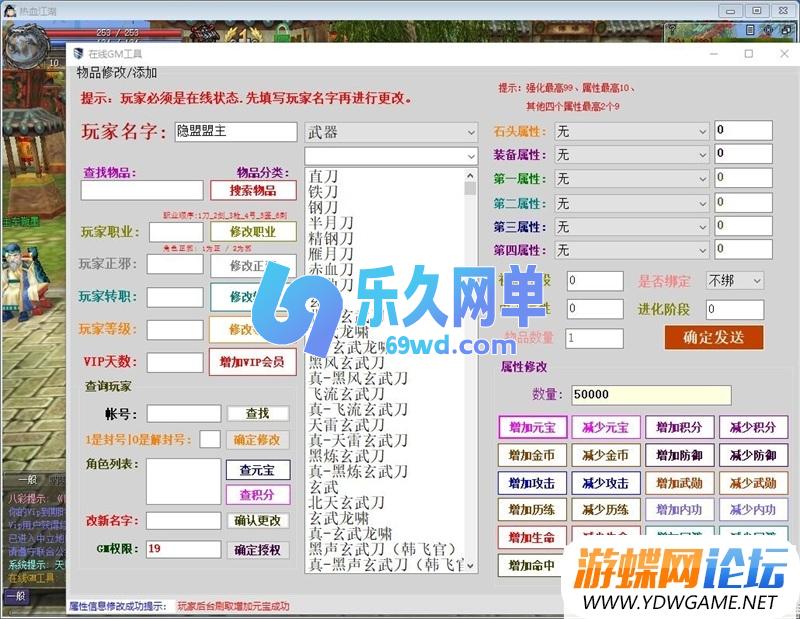Click the 增加金币 button
The image size is (800, 619).
tap(532, 455)
